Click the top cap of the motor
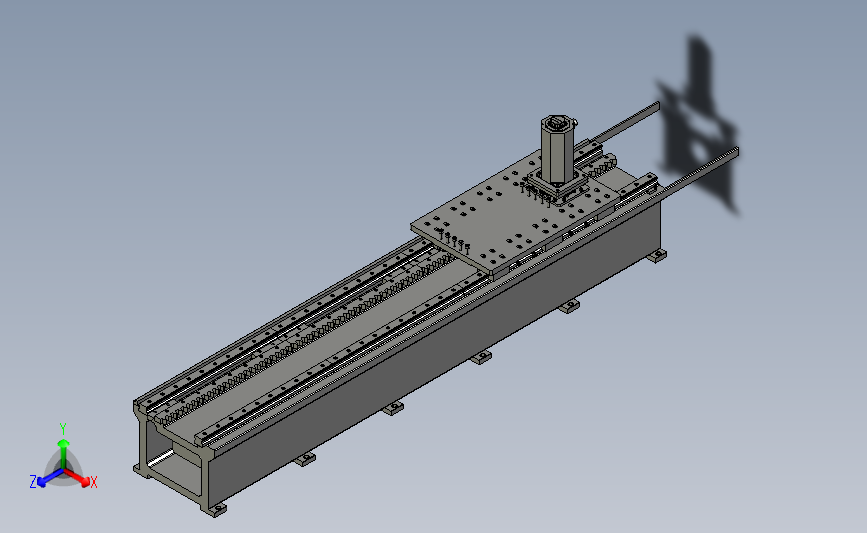The height and width of the screenshot is (533, 867). [558, 122]
